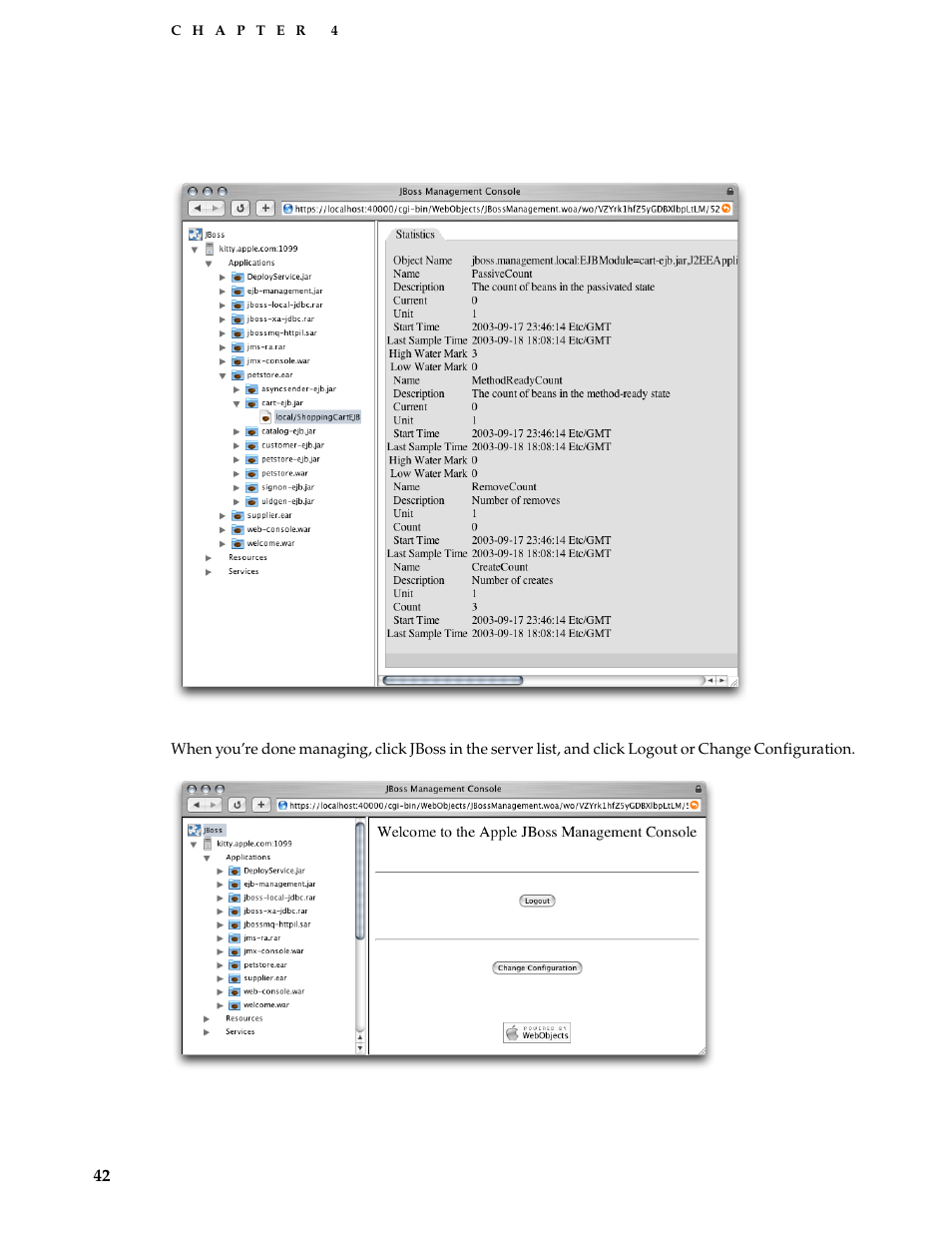
Task: Click the reload button in the lower console window
Action: (x=237, y=805)
